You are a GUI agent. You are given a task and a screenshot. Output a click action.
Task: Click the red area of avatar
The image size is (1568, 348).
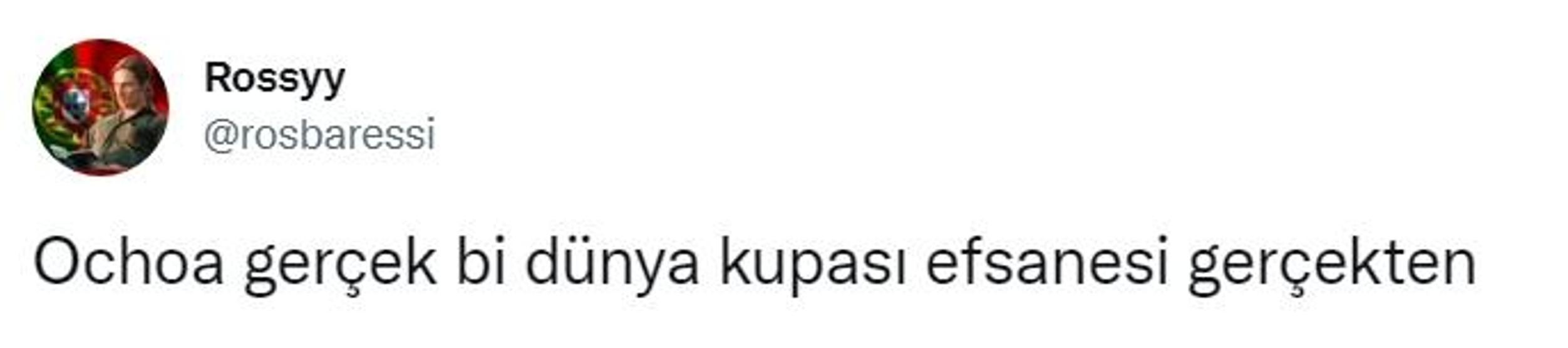pyautogui.click(x=135, y=53)
